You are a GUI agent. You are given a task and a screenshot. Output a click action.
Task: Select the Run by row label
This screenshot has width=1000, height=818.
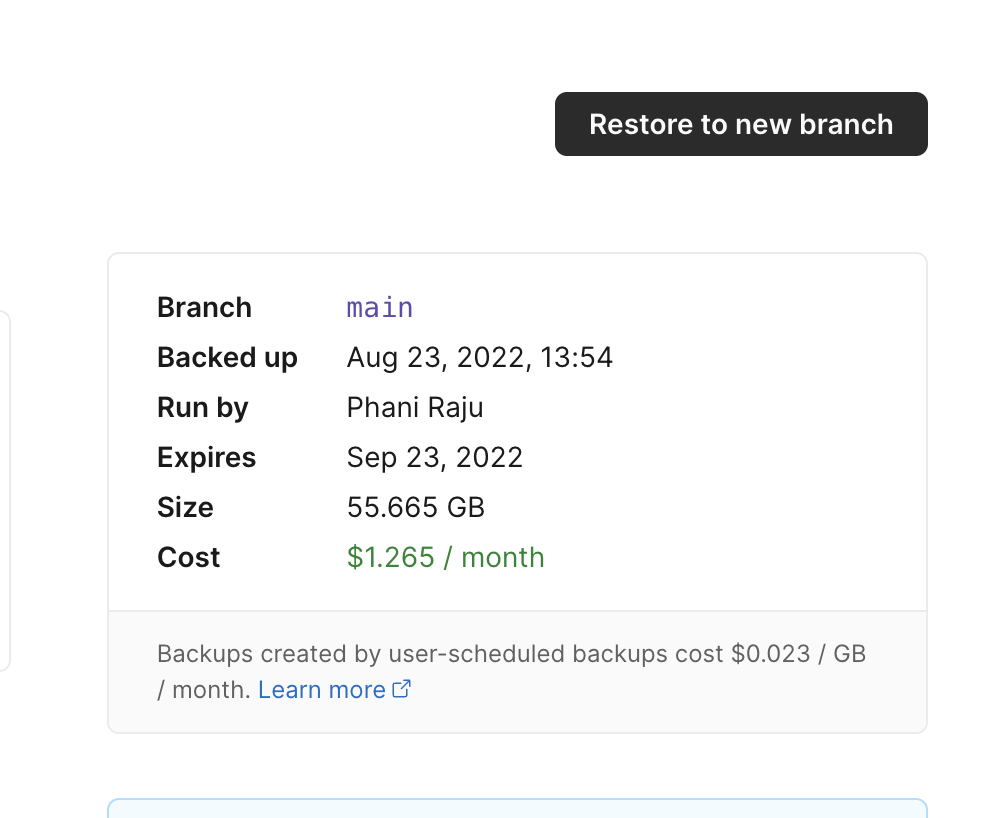[x=202, y=407]
